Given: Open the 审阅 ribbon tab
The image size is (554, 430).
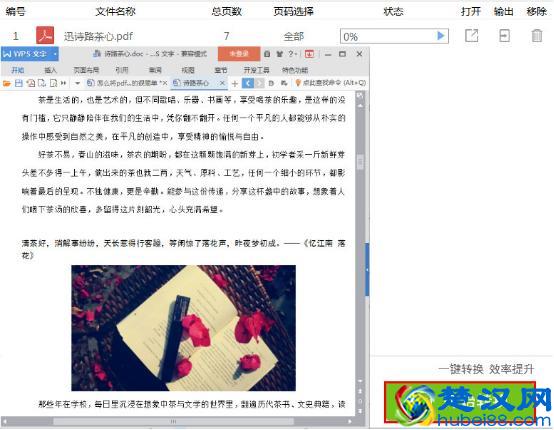Looking at the screenshot, I should pyautogui.click(x=155, y=70).
